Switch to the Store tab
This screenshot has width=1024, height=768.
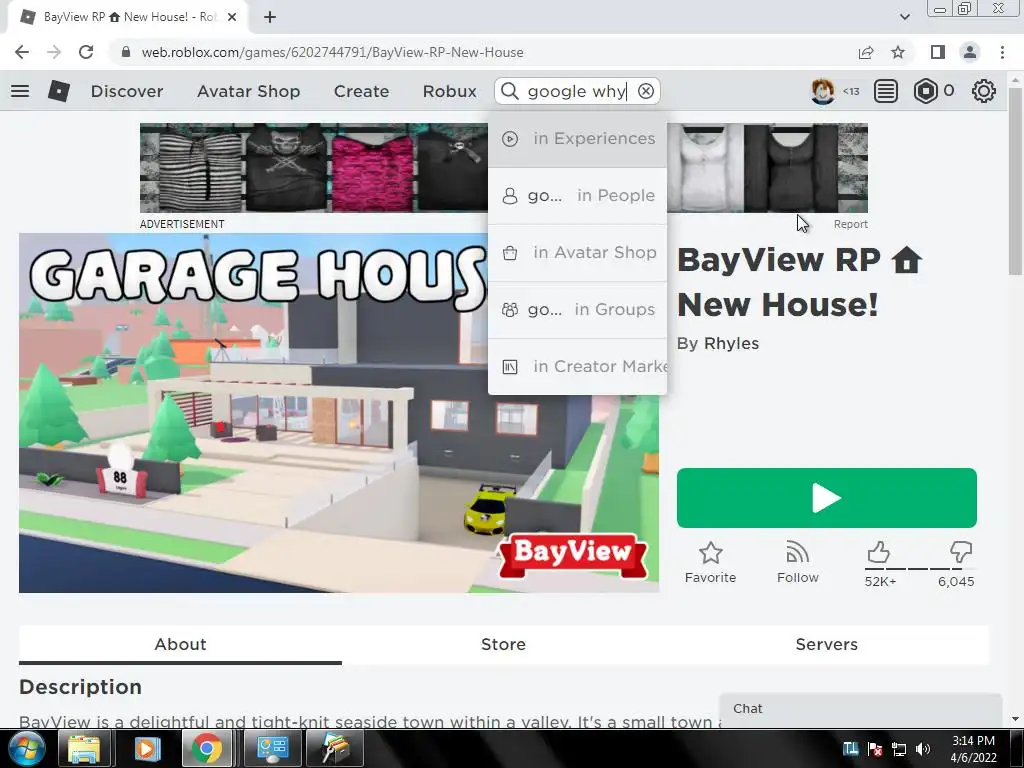pos(503,645)
